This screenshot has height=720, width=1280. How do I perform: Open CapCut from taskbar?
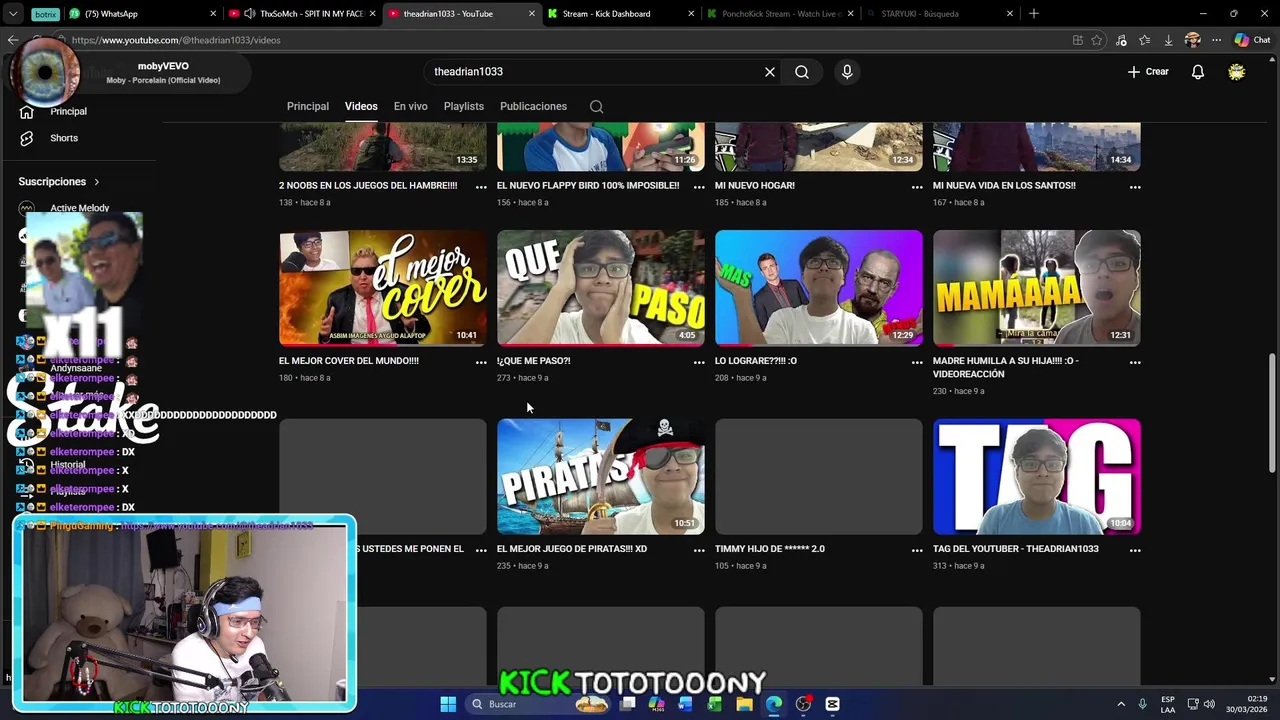click(x=832, y=704)
